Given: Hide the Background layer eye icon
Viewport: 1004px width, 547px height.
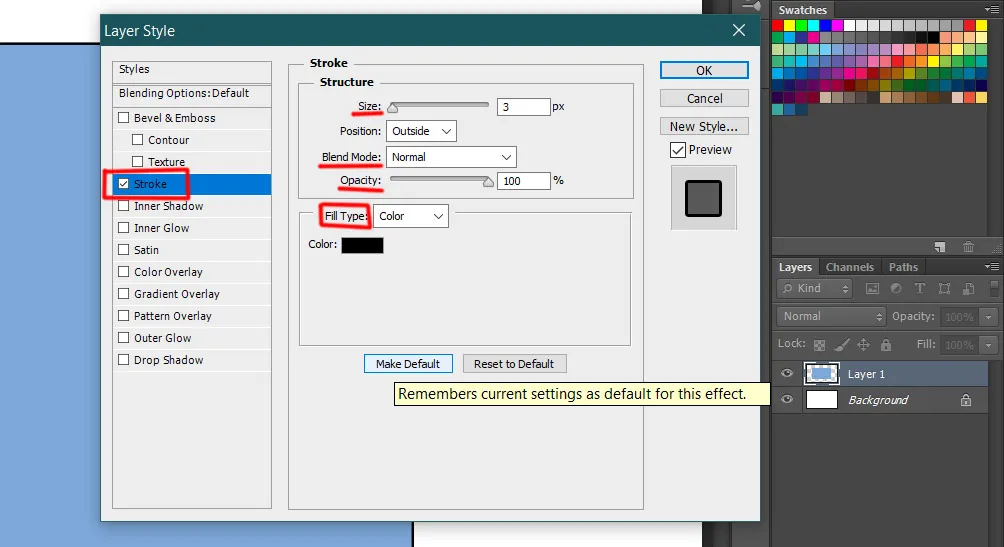Looking at the screenshot, I should point(787,400).
